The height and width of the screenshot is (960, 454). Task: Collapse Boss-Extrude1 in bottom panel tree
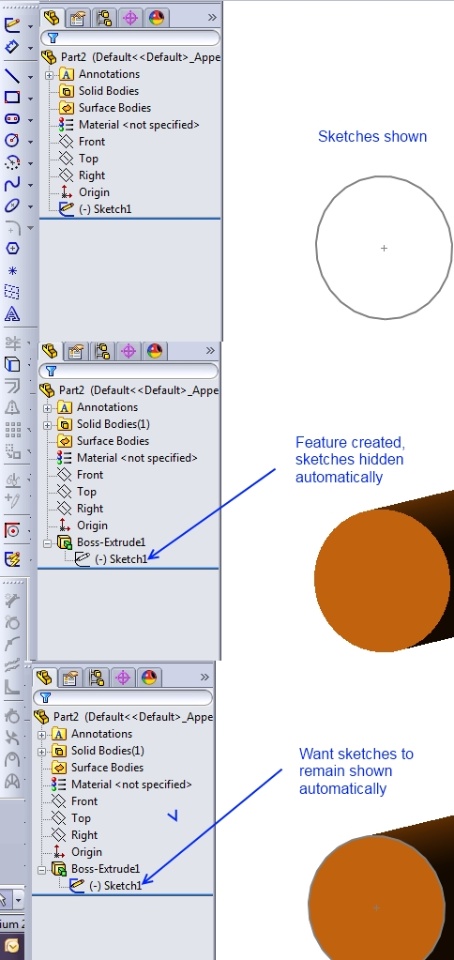[41, 869]
